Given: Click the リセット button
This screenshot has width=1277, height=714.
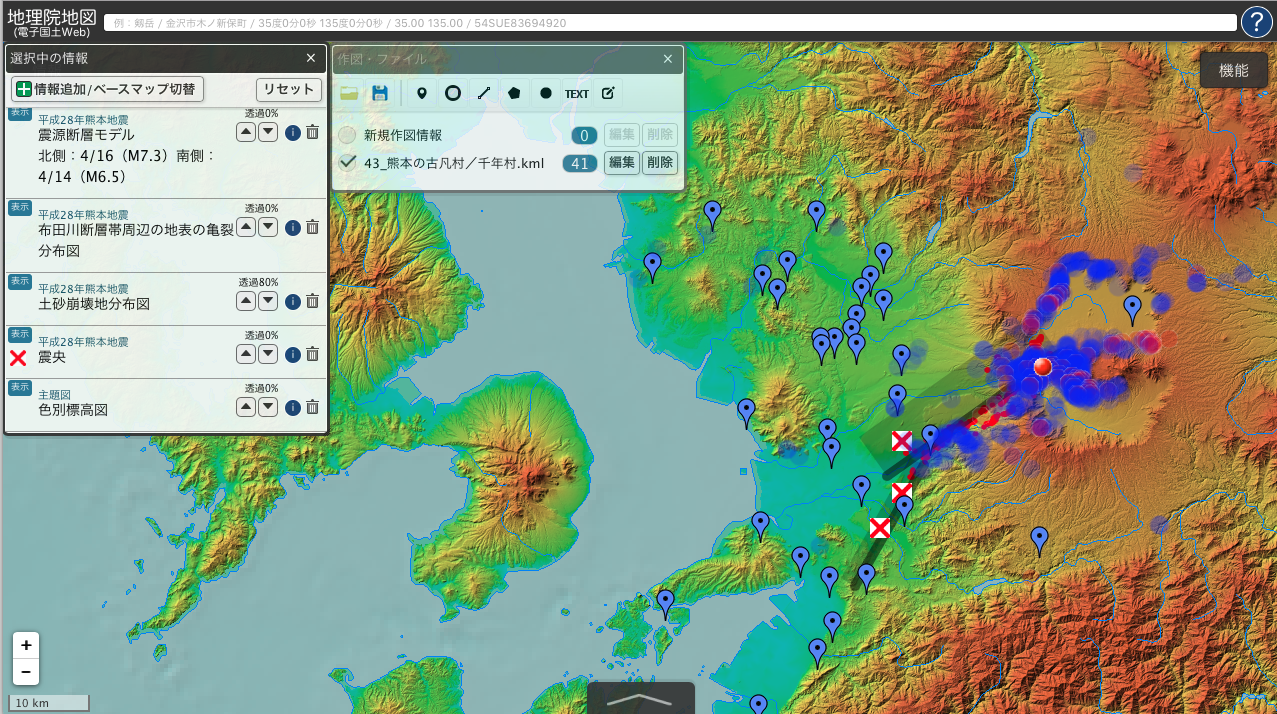Looking at the screenshot, I should pyautogui.click(x=288, y=89).
